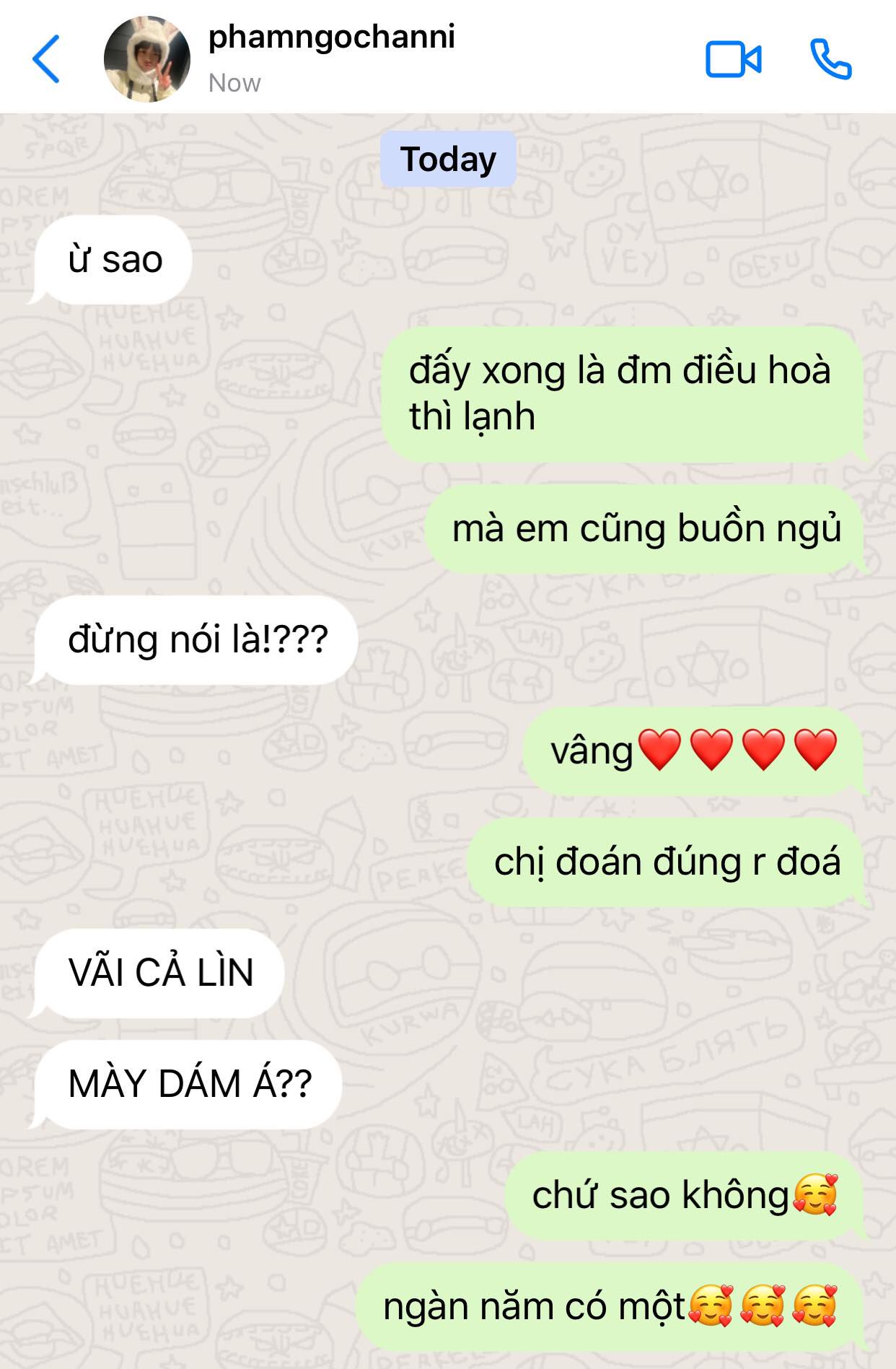
Task: Open phamngochanni's profile picture
Action: (x=147, y=59)
